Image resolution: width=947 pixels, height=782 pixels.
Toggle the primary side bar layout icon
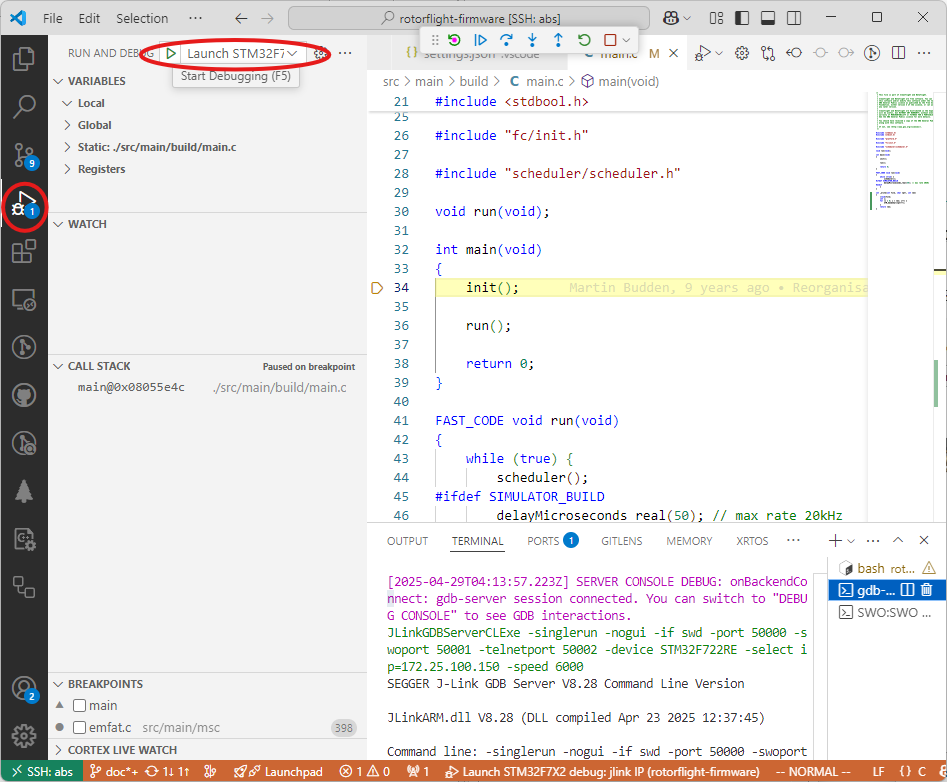[742, 18]
